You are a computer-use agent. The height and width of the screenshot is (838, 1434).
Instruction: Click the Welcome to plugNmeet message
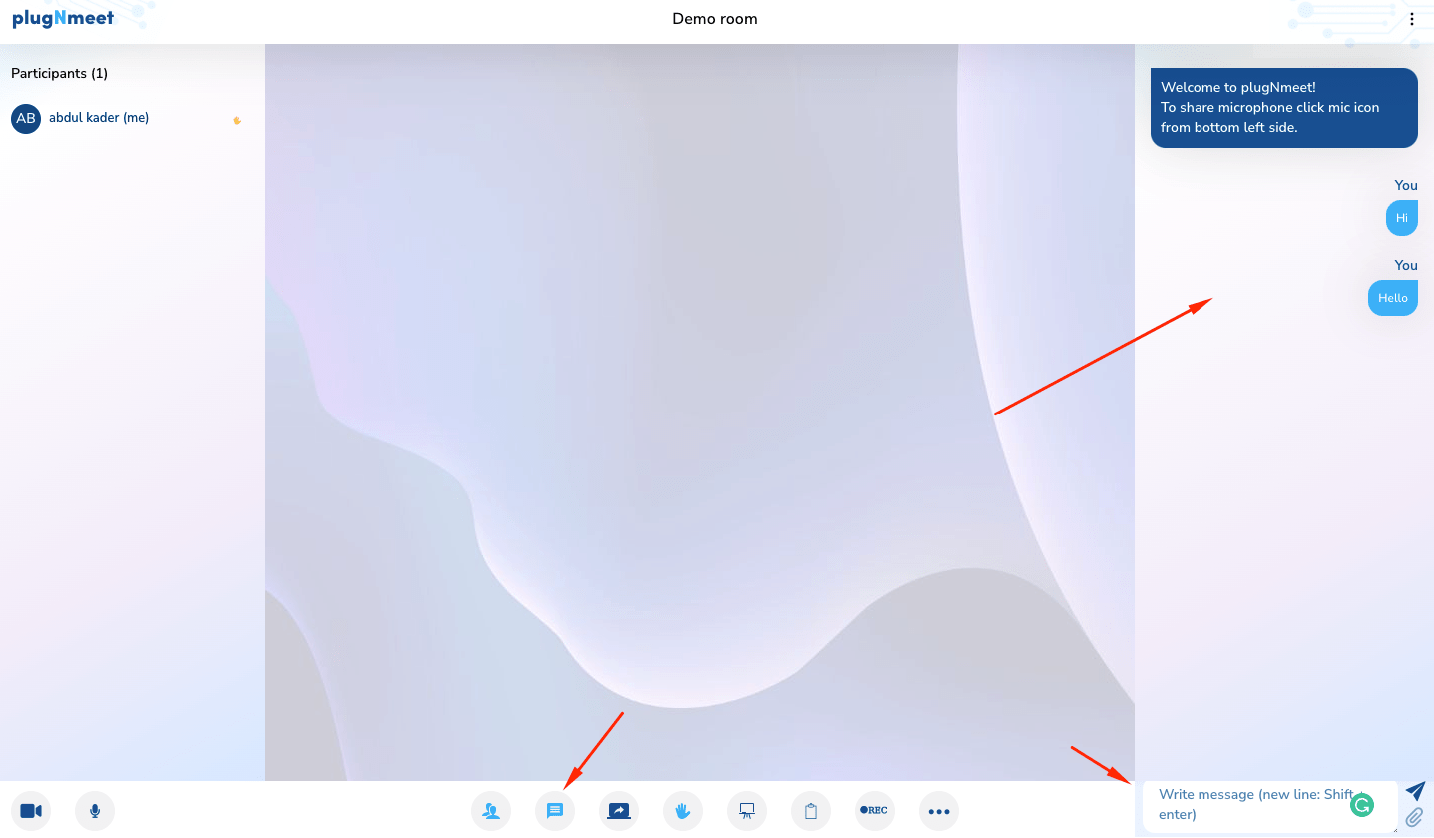(1284, 108)
